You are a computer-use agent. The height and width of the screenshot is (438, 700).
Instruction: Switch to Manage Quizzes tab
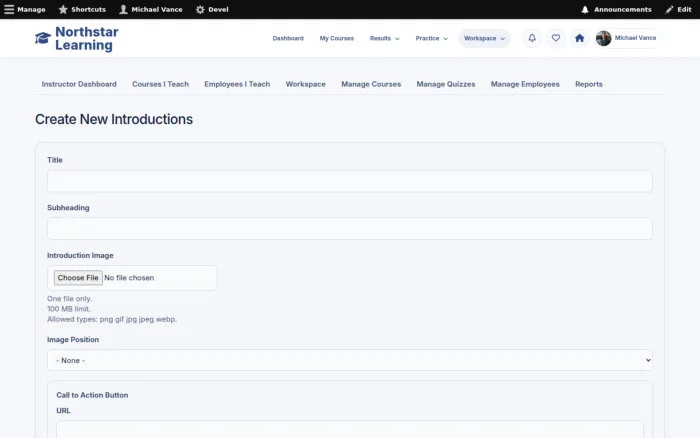click(x=446, y=84)
